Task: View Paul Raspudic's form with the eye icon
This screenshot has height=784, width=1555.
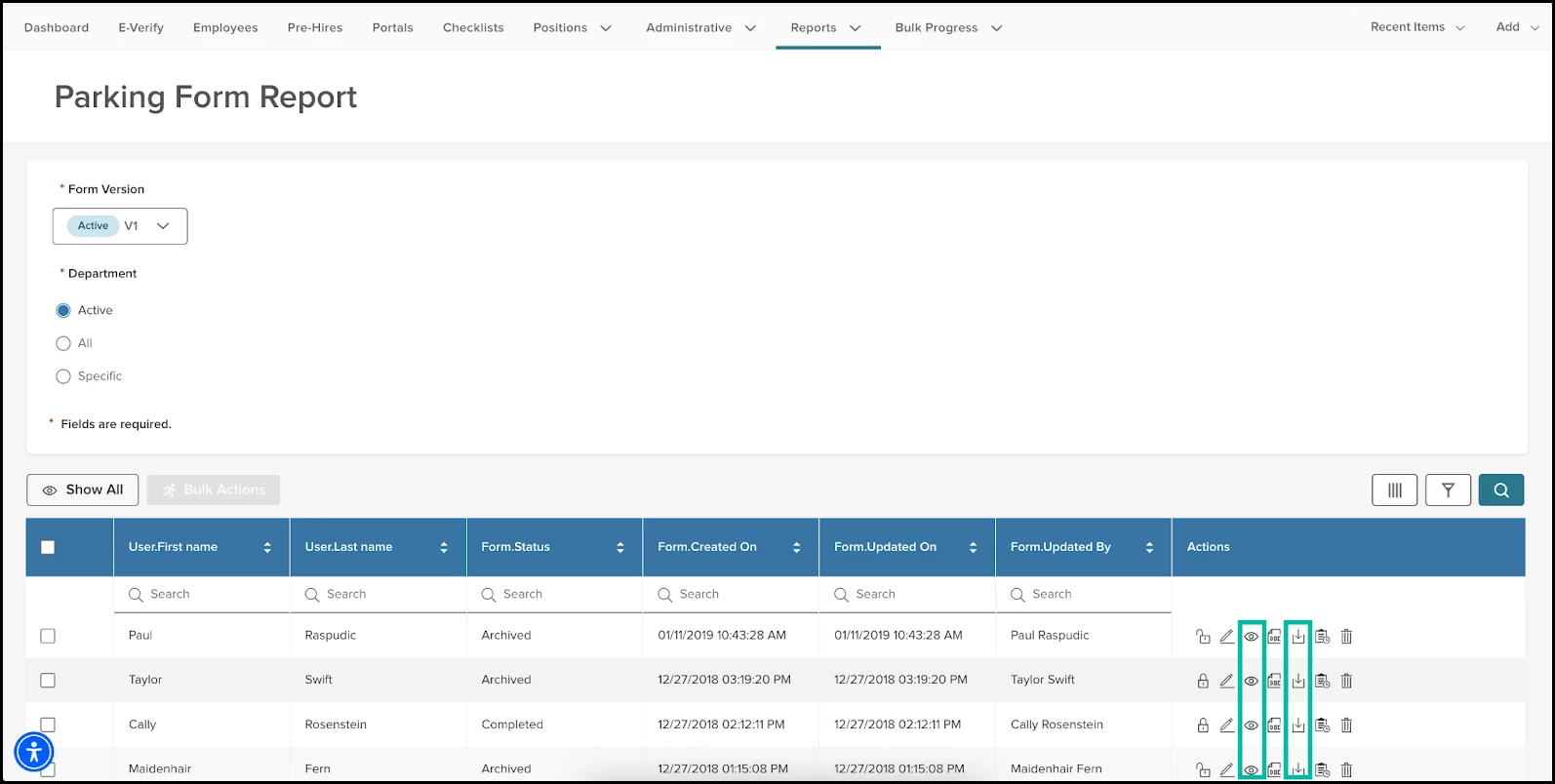Action: pyautogui.click(x=1251, y=637)
